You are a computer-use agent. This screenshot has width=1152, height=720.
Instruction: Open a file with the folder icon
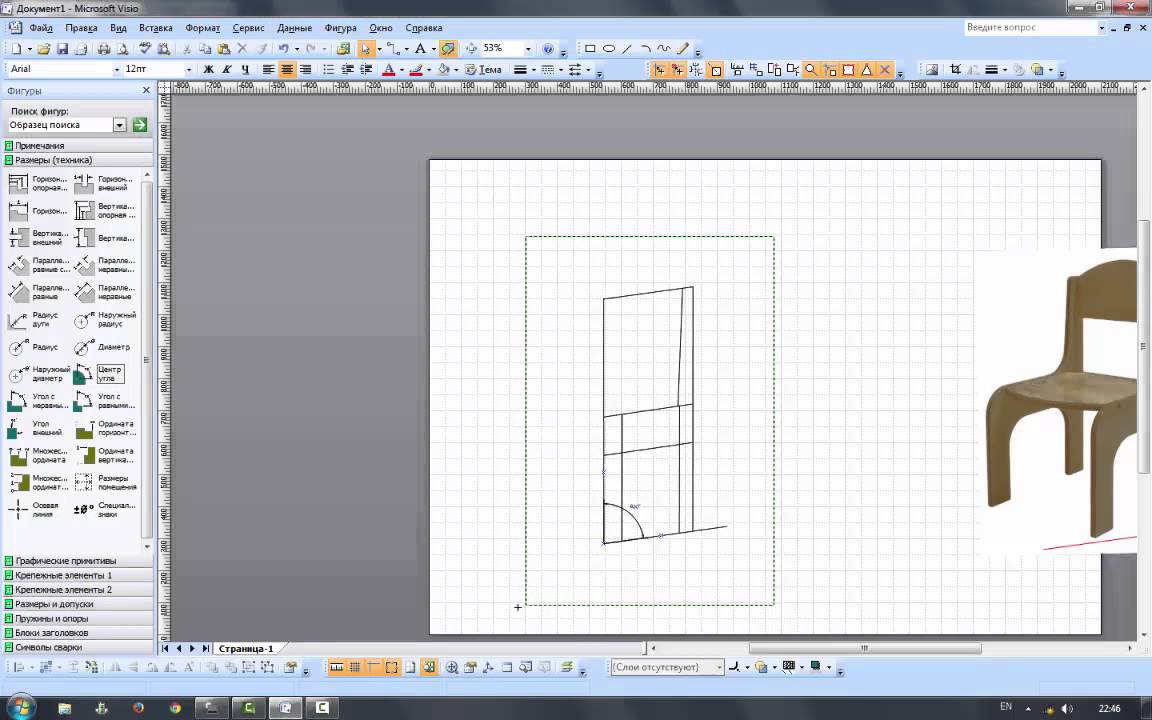(x=43, y=48)
